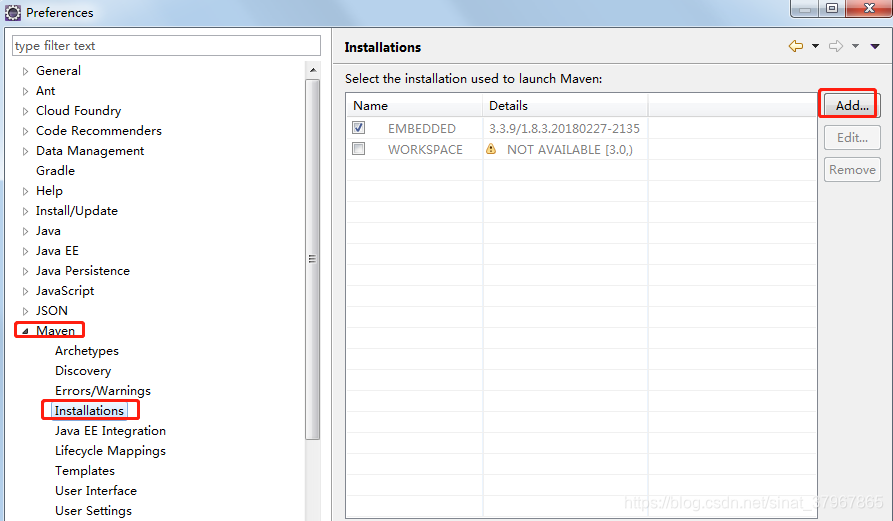The width and height of the screenshot is (893, 521).
Task: Click the Preferences window icon
Action: click(13, 12)
